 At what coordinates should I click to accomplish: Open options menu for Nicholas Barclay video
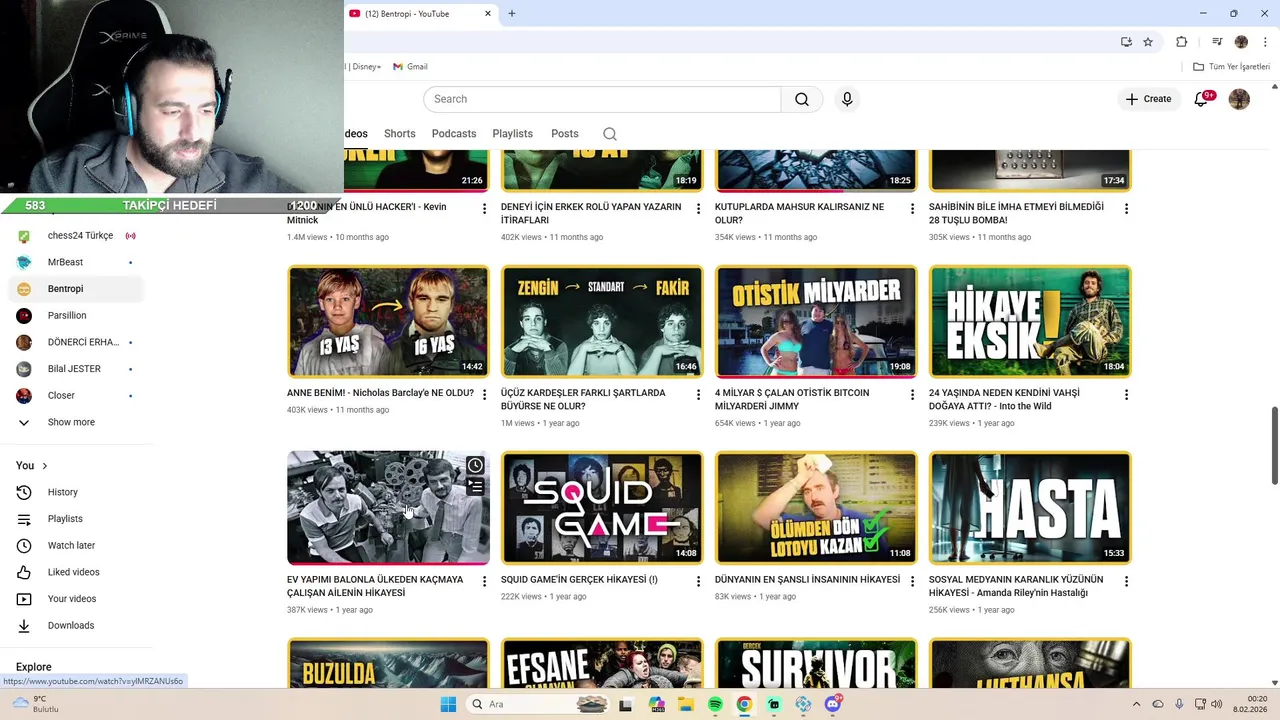coord(484,395)
